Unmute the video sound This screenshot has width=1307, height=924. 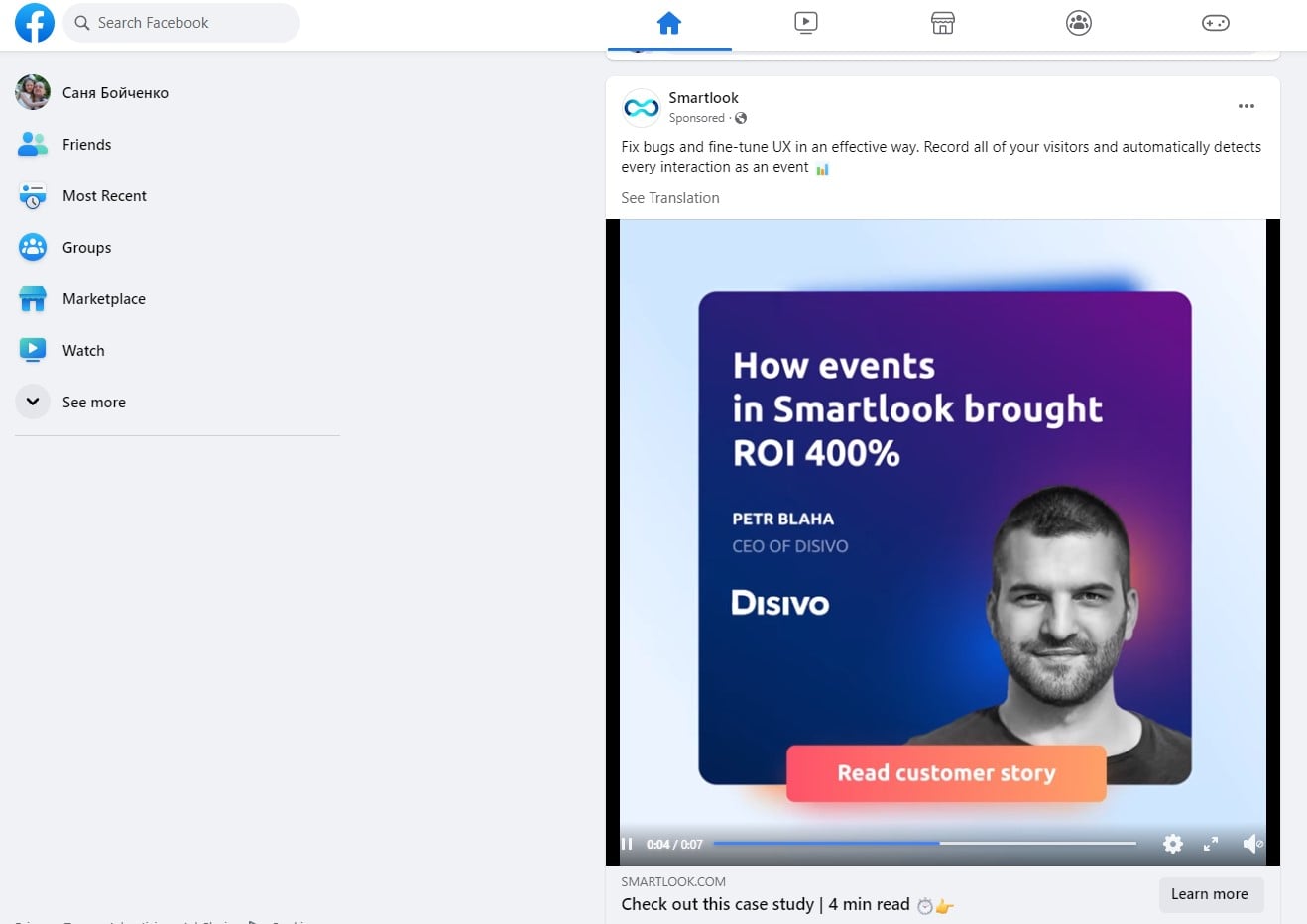1252,844
